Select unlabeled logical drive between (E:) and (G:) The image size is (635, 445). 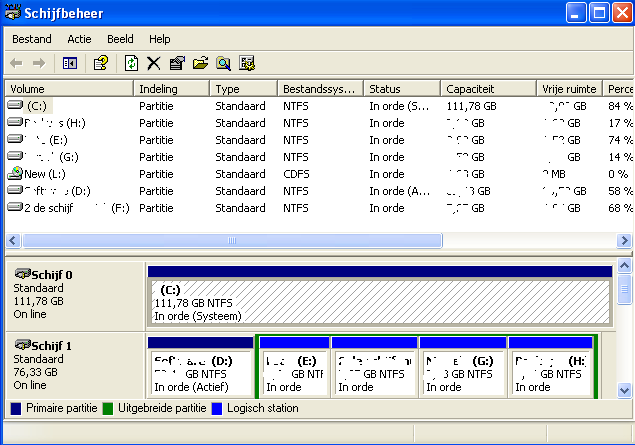click(375, 367)
